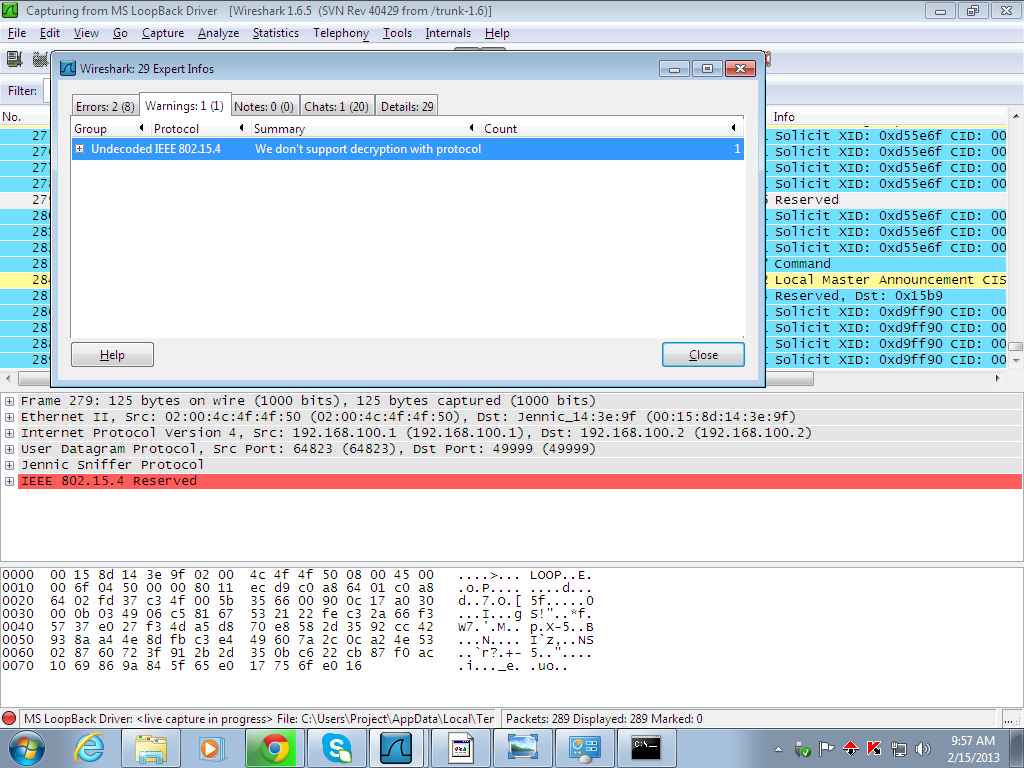The image size is (1024, 768).
Task: Select the Warnings: 1 (1) tab
Action: [x=184, y=105]
